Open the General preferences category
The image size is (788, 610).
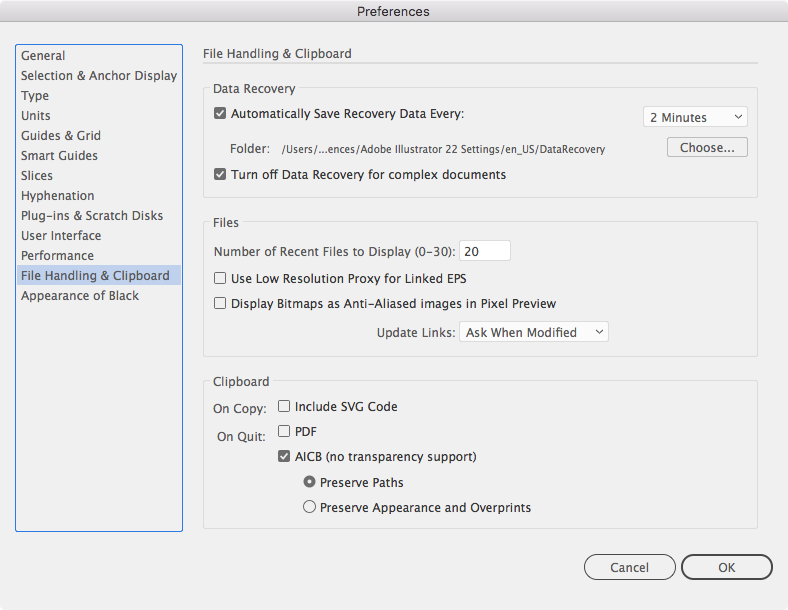(43, 56)
